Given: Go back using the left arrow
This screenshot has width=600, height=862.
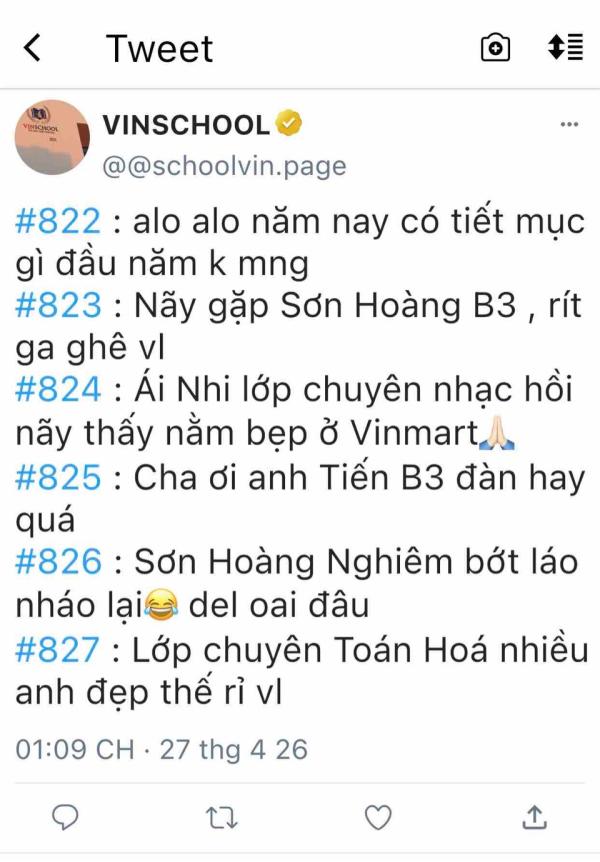Looking at the screenshot, I should click(32, 48).
